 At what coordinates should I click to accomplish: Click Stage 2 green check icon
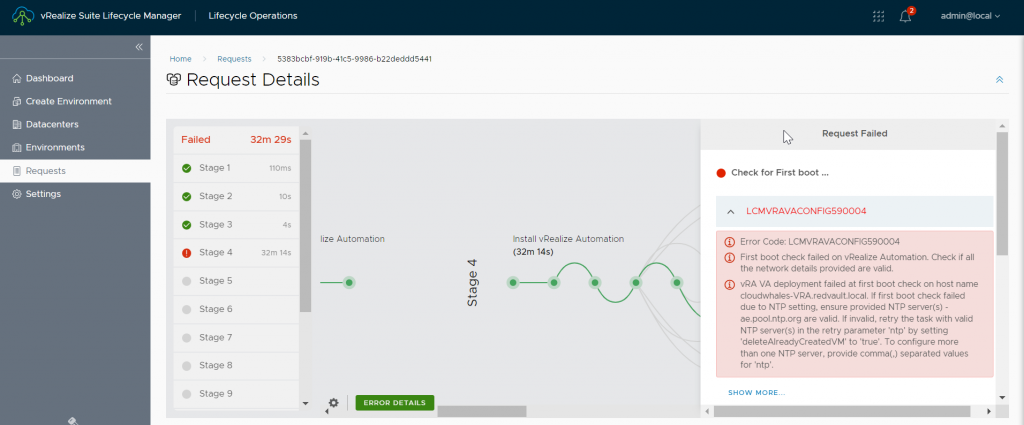click(187, 197)
